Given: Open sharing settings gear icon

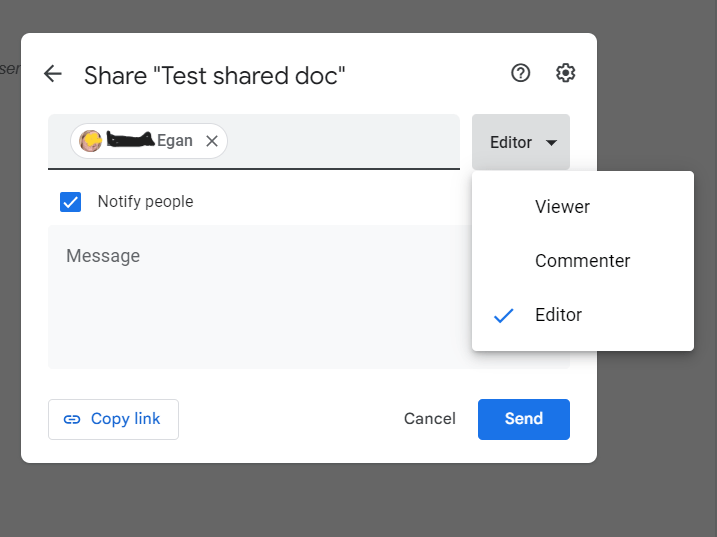Looking at the screenshot, I should click(565, 73).
